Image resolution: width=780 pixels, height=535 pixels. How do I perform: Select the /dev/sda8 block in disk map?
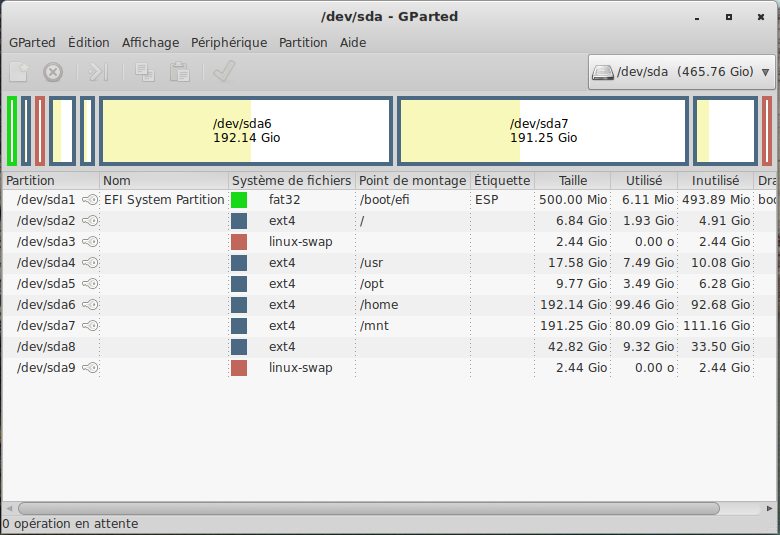(725, 131)
